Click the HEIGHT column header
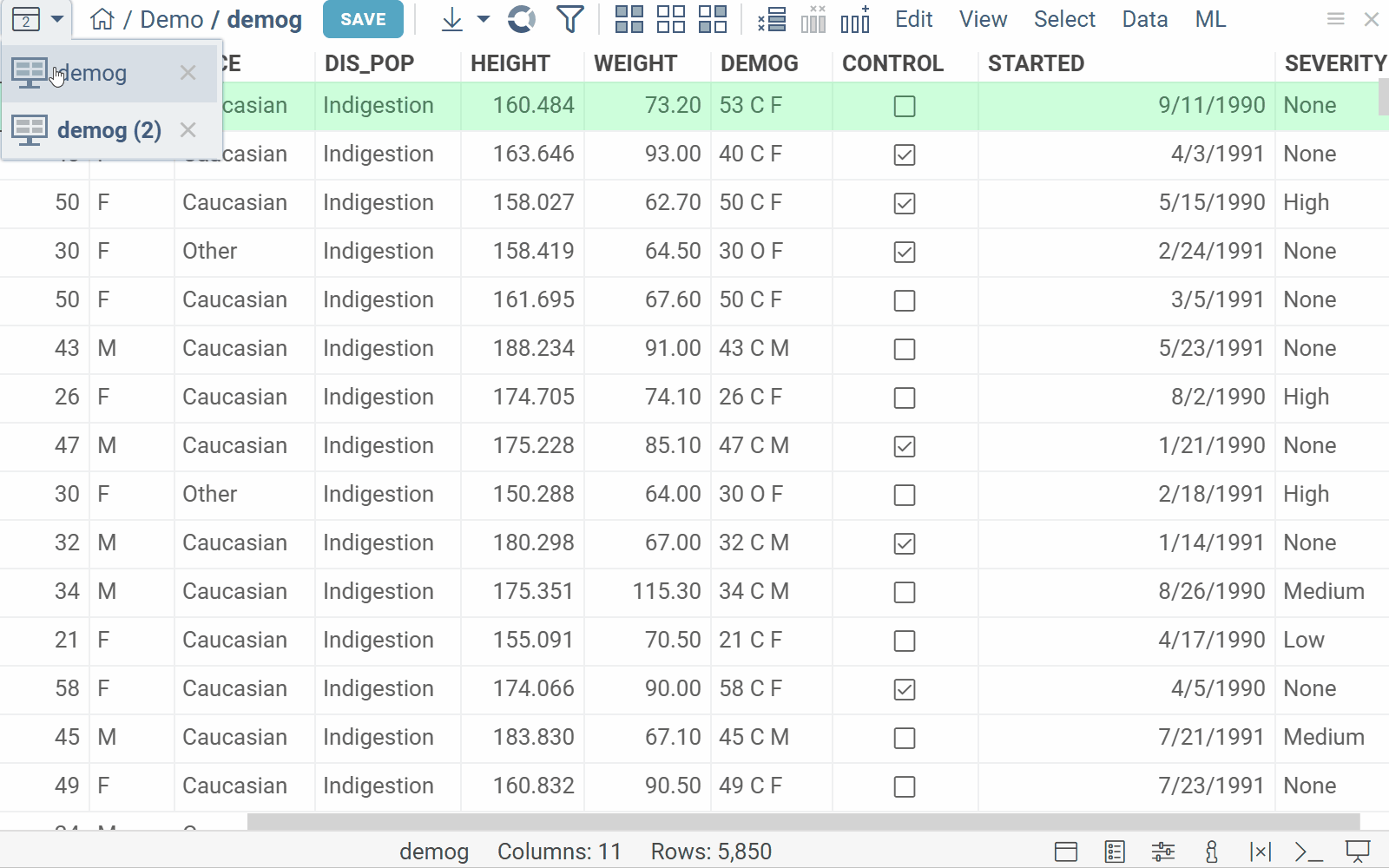The image size is (1389, 868). coord(510,63)
